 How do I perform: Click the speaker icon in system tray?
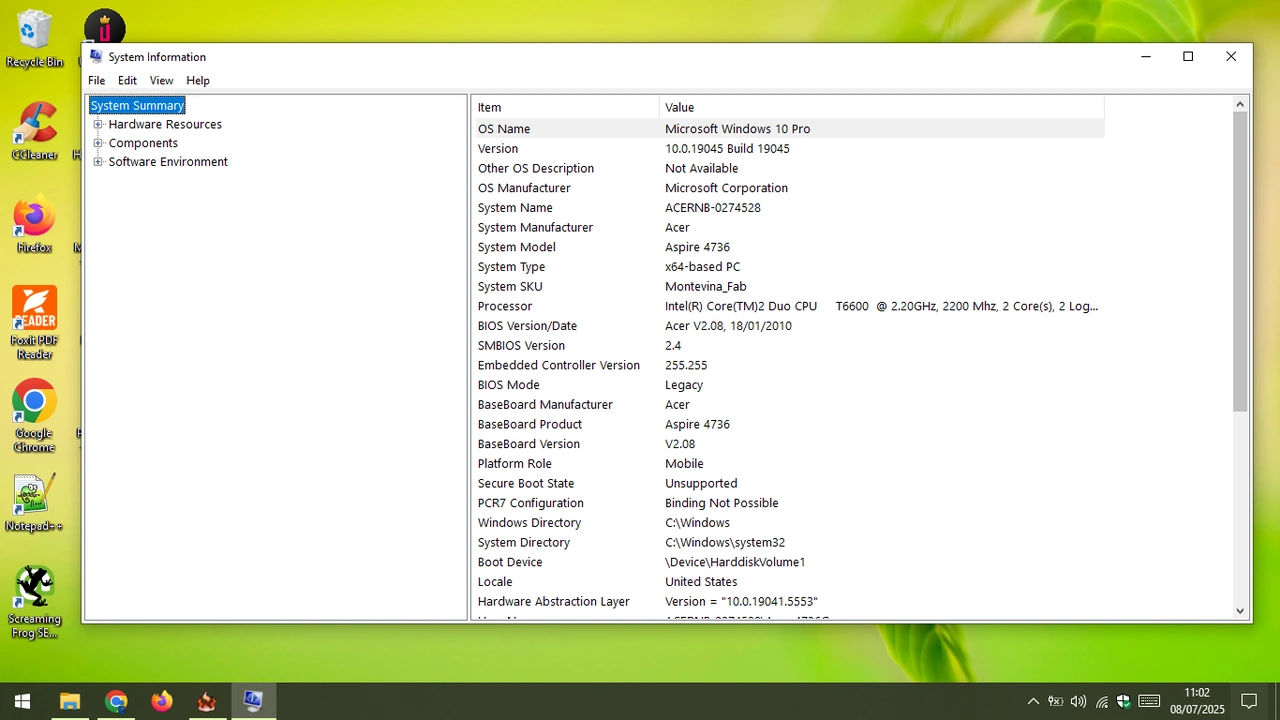1078,701
